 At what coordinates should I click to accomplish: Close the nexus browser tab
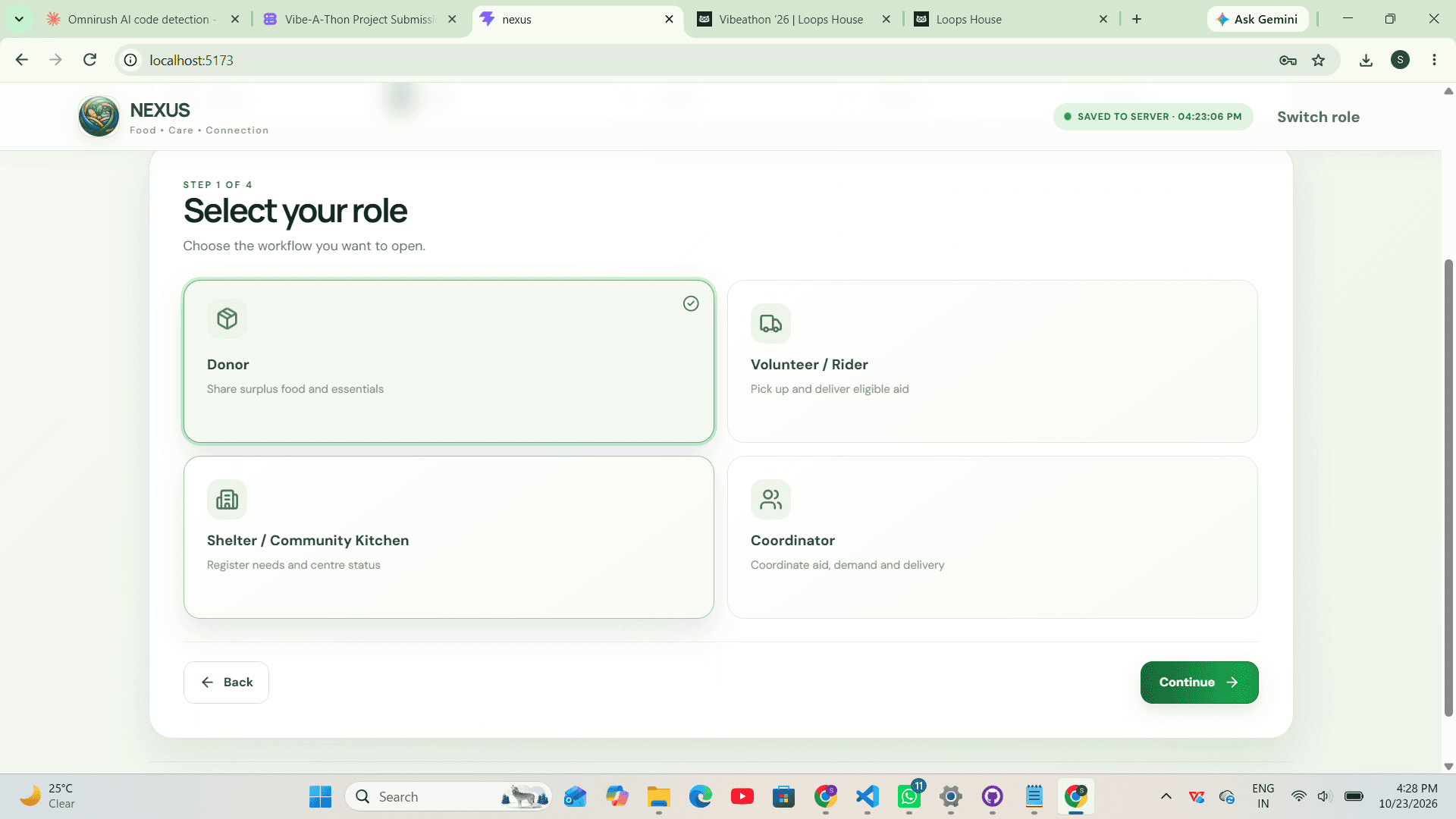point(669,20)
